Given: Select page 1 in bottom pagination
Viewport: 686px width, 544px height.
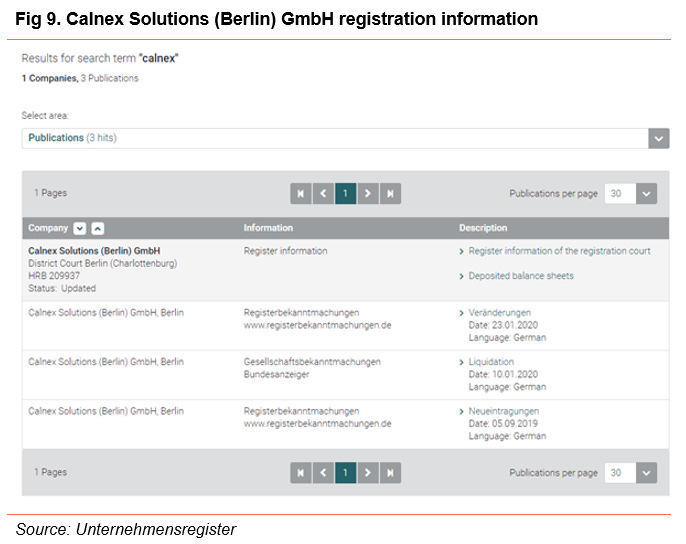Looking at the screenshot, I should [346, 473].
